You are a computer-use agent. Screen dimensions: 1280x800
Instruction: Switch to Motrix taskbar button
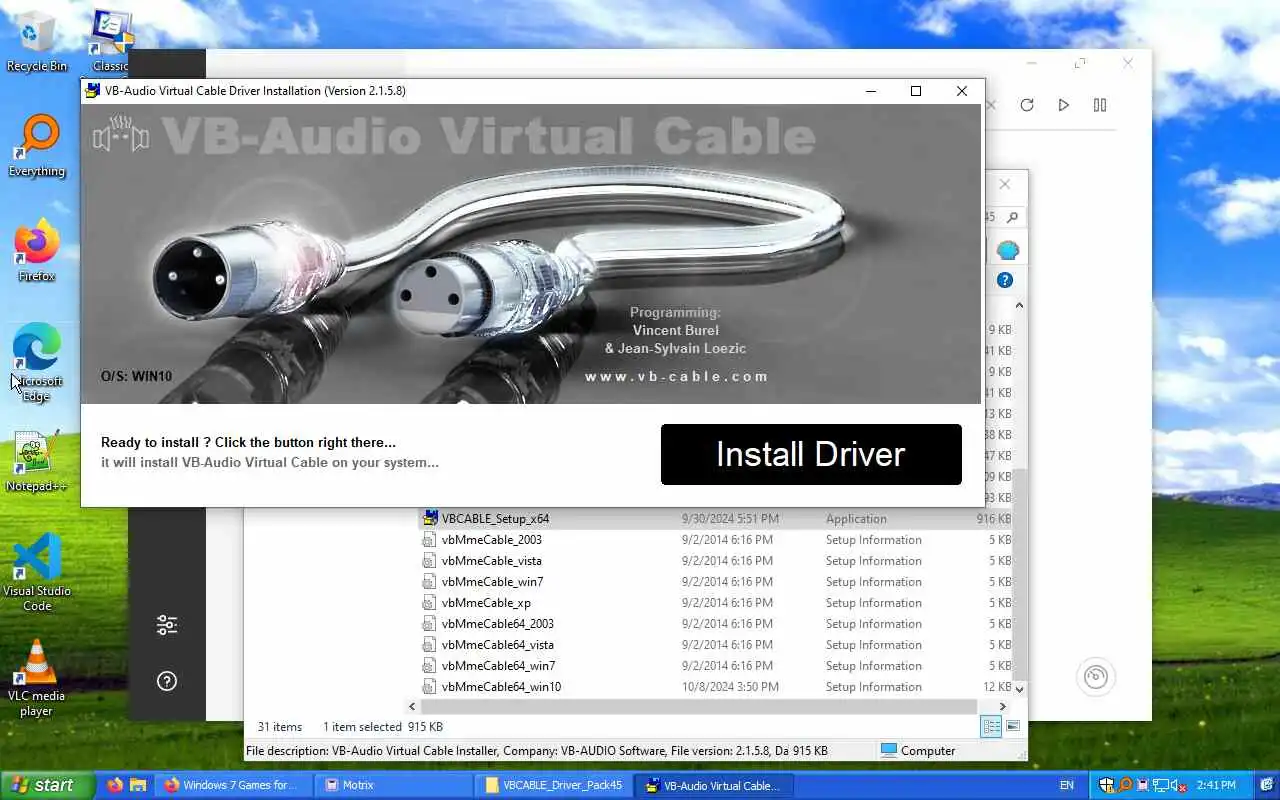394,785
